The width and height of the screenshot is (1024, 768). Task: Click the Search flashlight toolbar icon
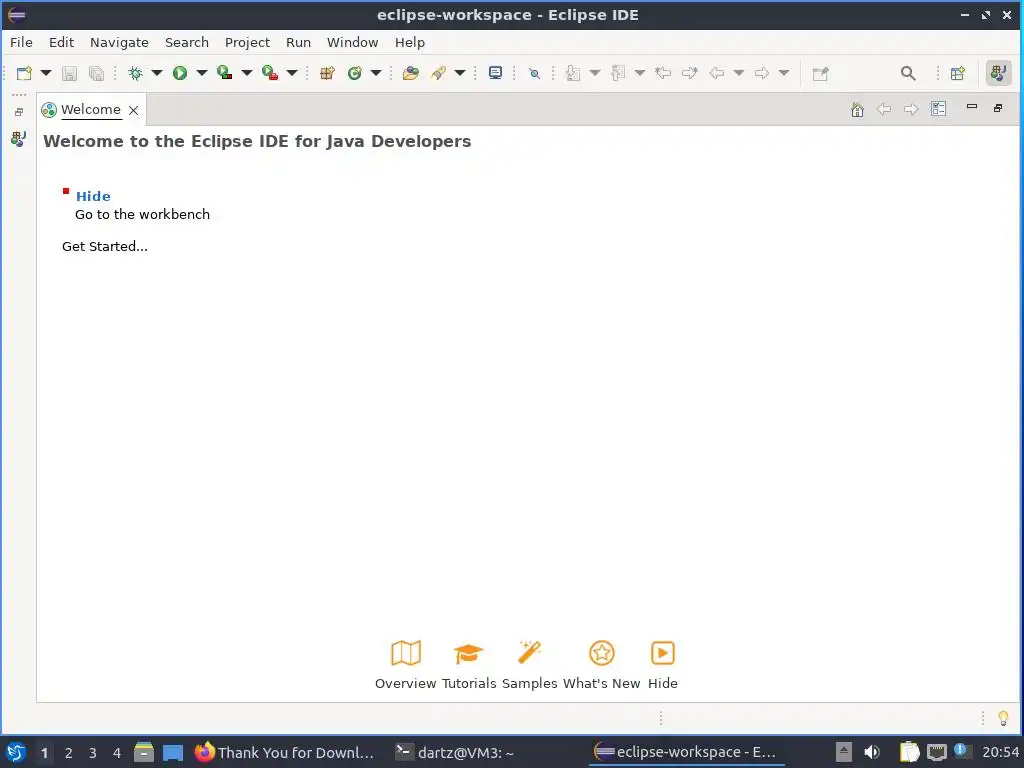click(x=438, y=73)
